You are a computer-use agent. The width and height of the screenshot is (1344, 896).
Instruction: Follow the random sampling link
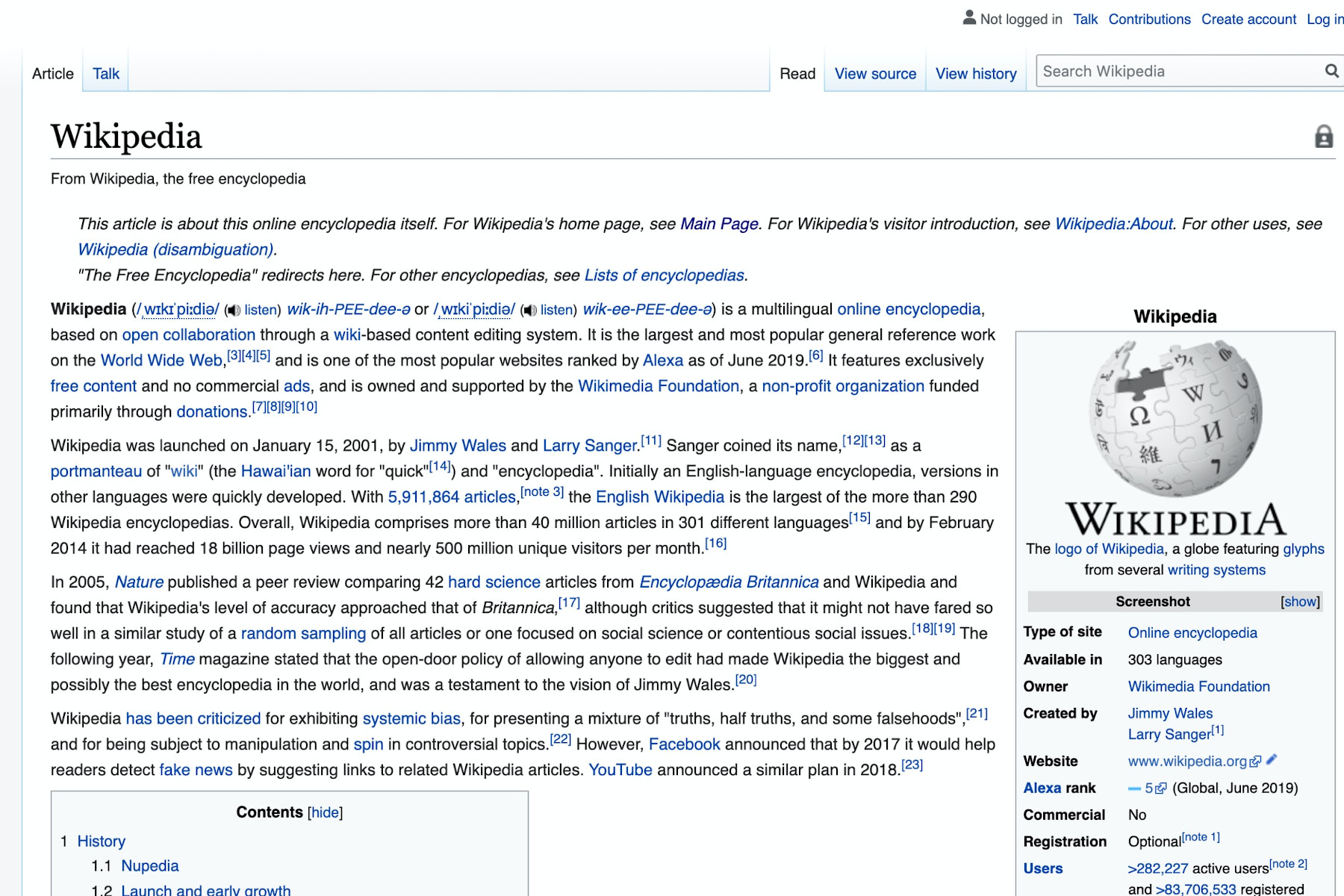[303, 634]
